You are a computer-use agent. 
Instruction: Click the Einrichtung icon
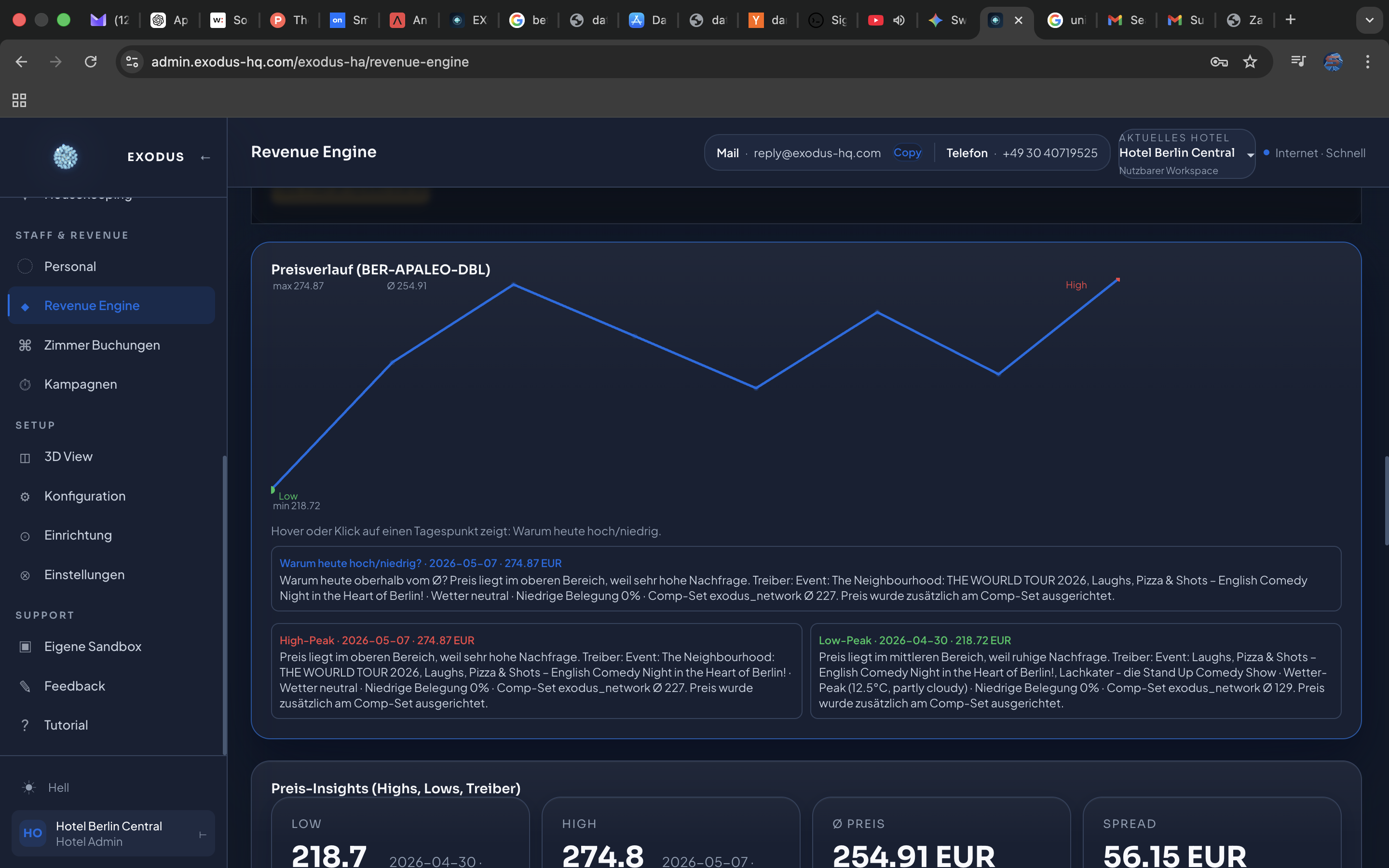pyautogui.click(x=25, y=536)
